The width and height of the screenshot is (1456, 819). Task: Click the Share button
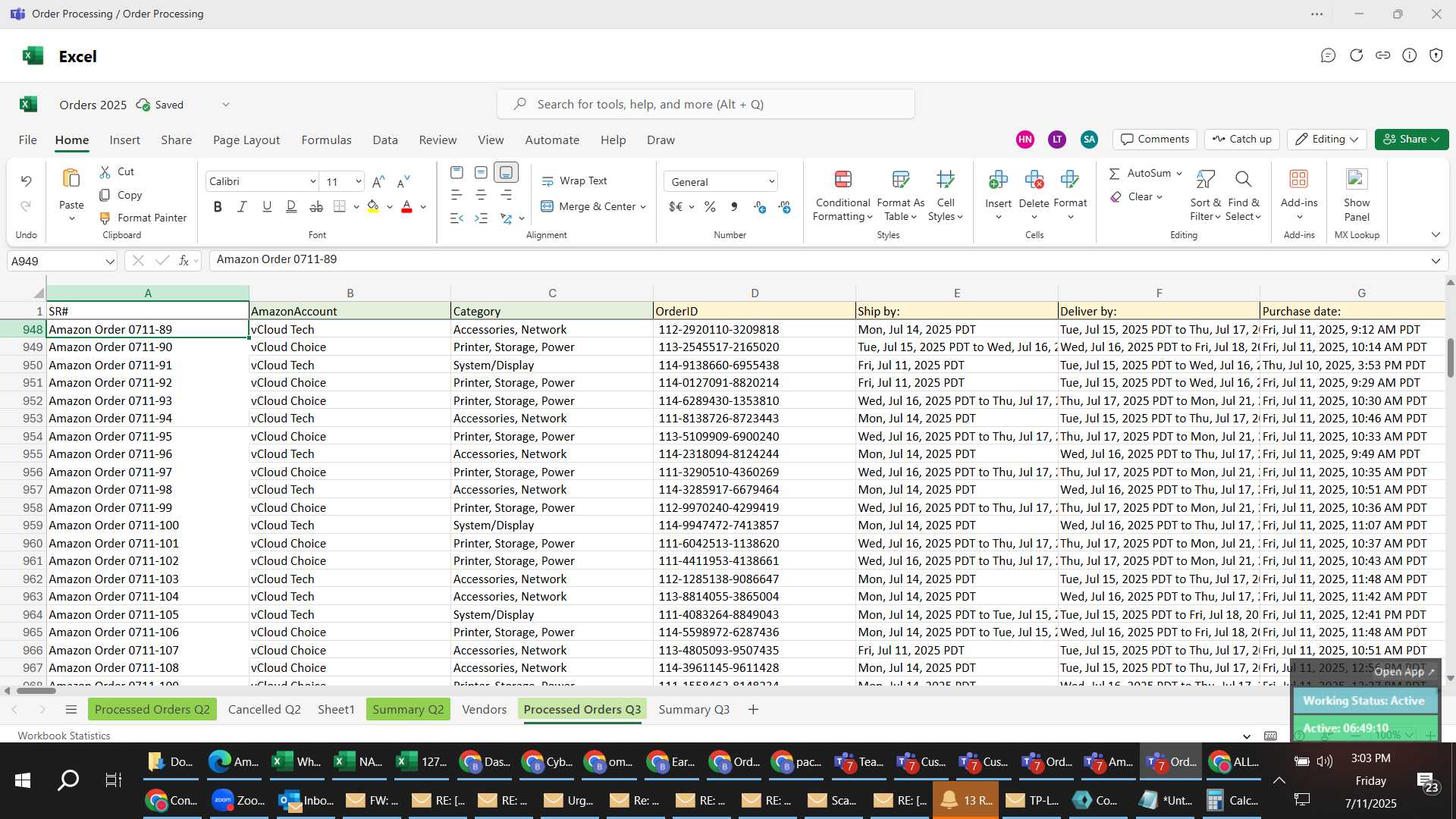point(1411,140)
